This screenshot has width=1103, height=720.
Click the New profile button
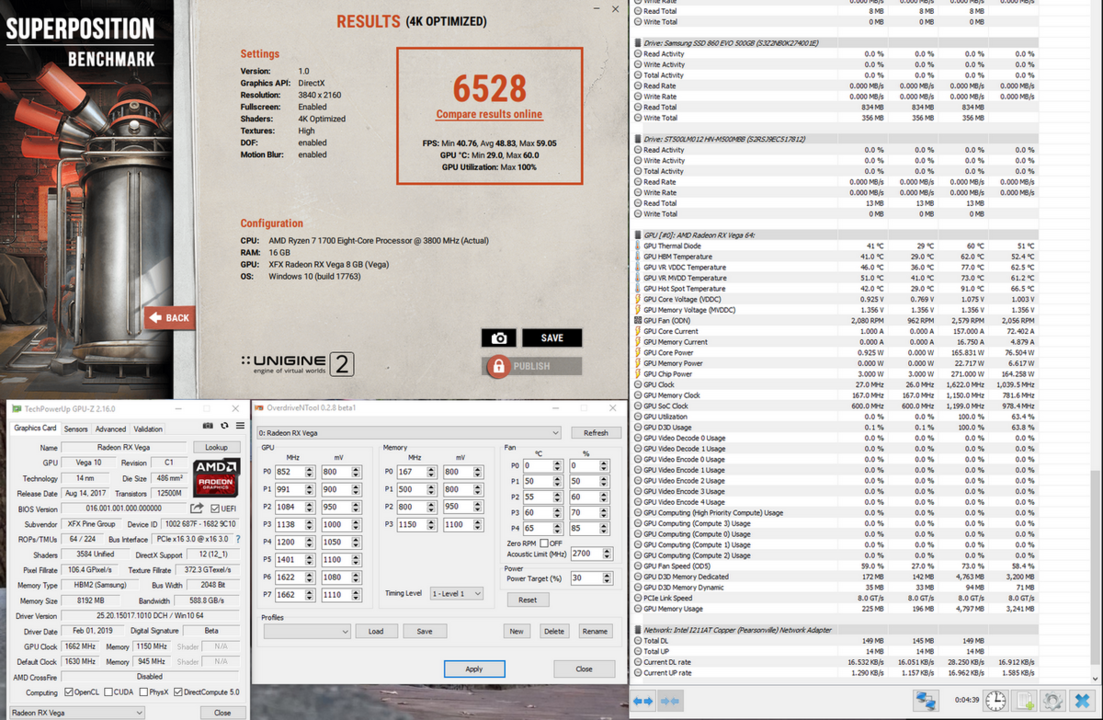coord(516,631)
